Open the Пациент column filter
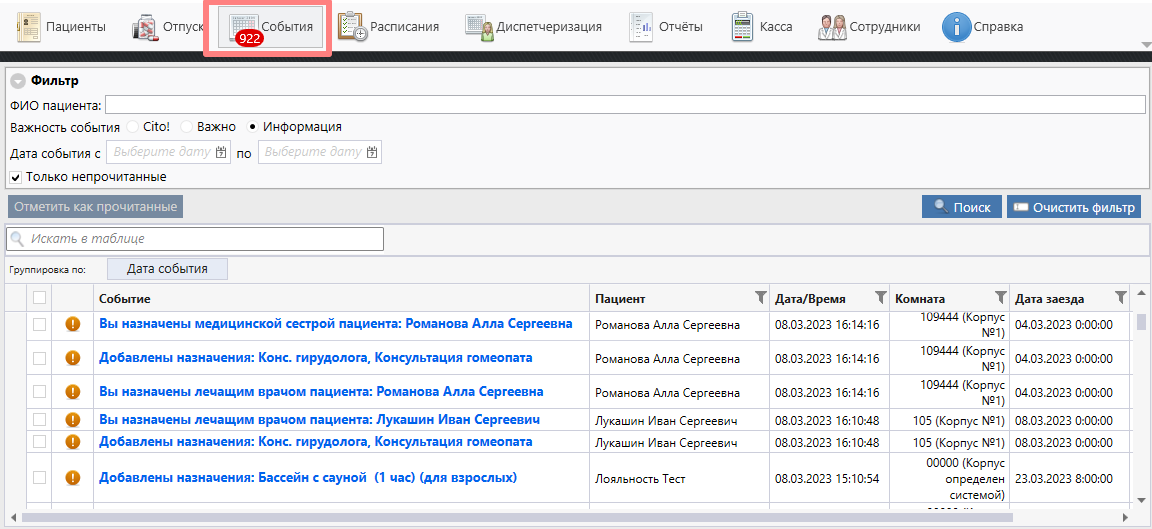Screen dimensions: 1152x529 pyautogui.click(x=760, y=297)
